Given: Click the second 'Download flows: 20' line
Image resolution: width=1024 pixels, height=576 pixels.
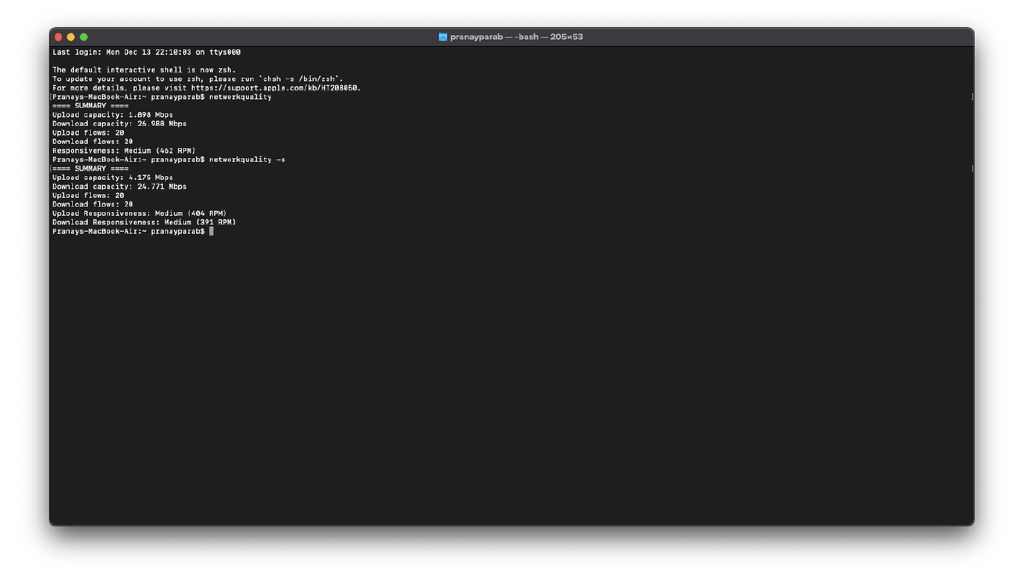Looking at the screenshot, I should [x=92, y=204].
